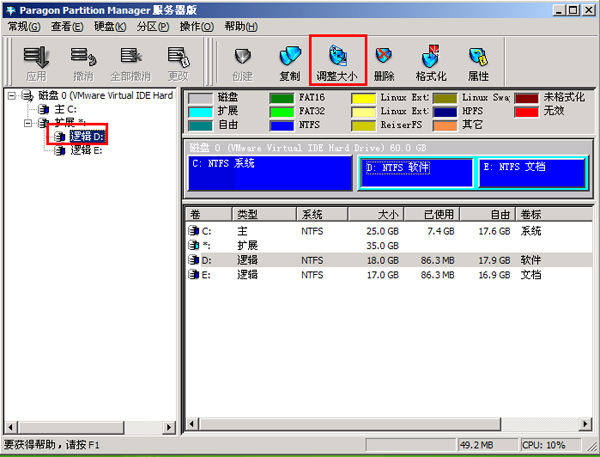Click the FAT32 legend color swatch

pos(282,112)
